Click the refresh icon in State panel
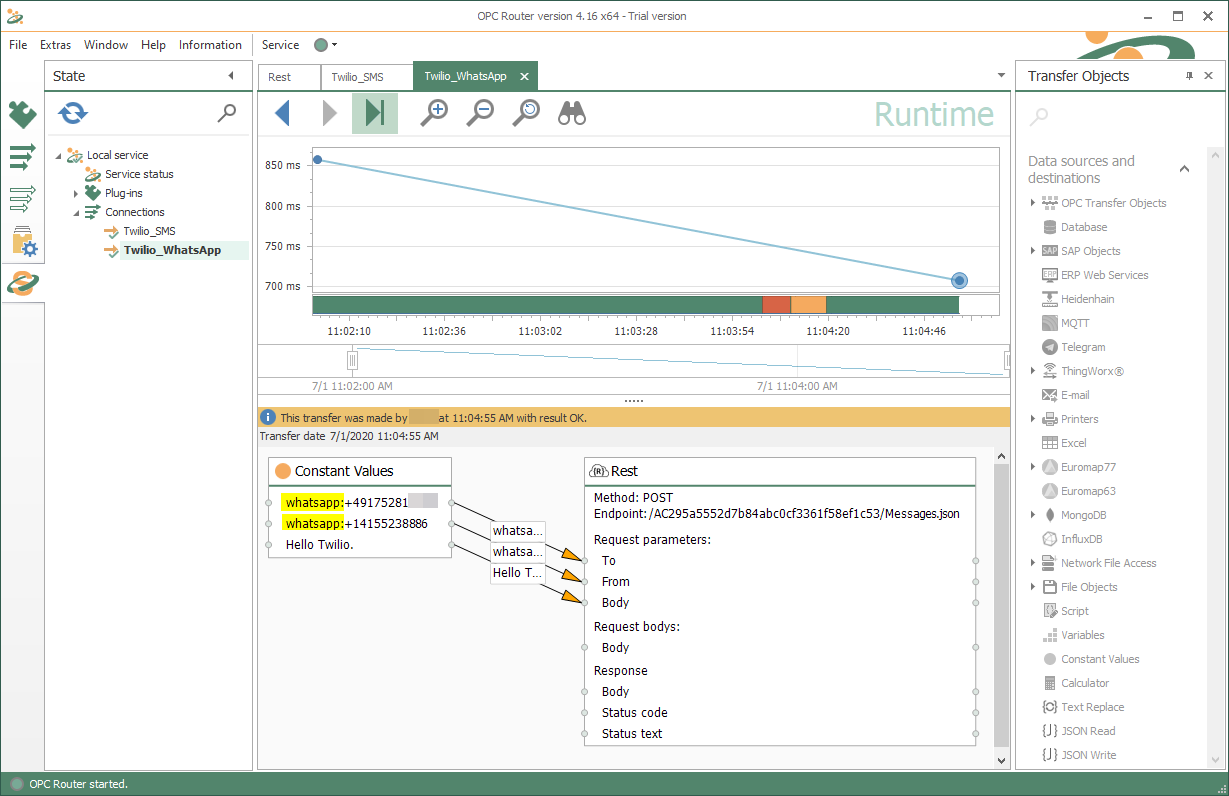This screenshot has width=1229, height=796. [x=73, y=113]
